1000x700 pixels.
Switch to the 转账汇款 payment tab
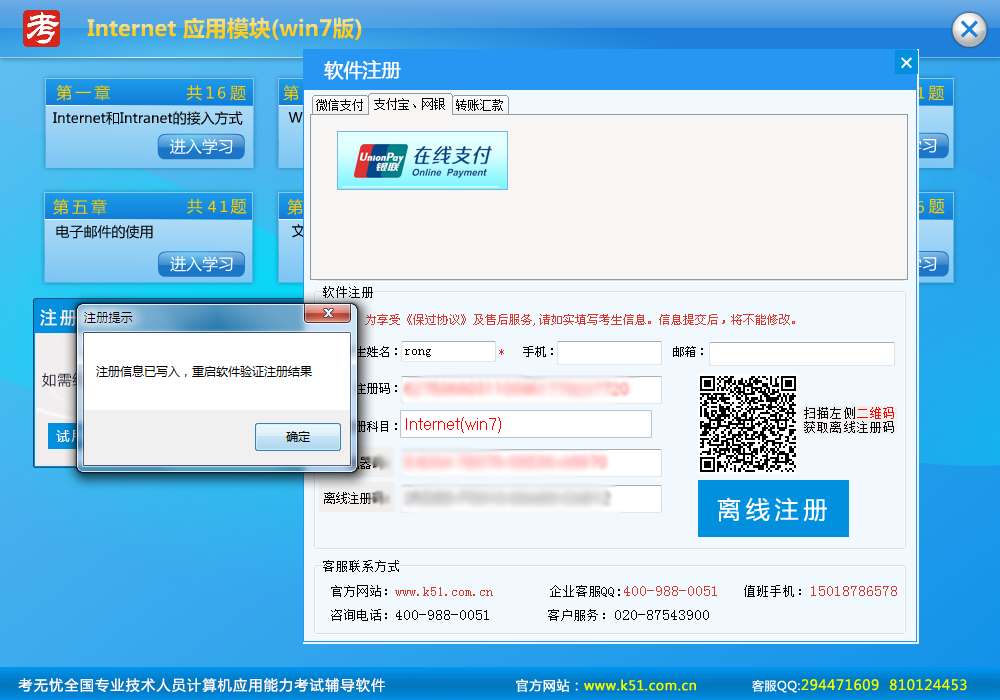pos(481,104)
